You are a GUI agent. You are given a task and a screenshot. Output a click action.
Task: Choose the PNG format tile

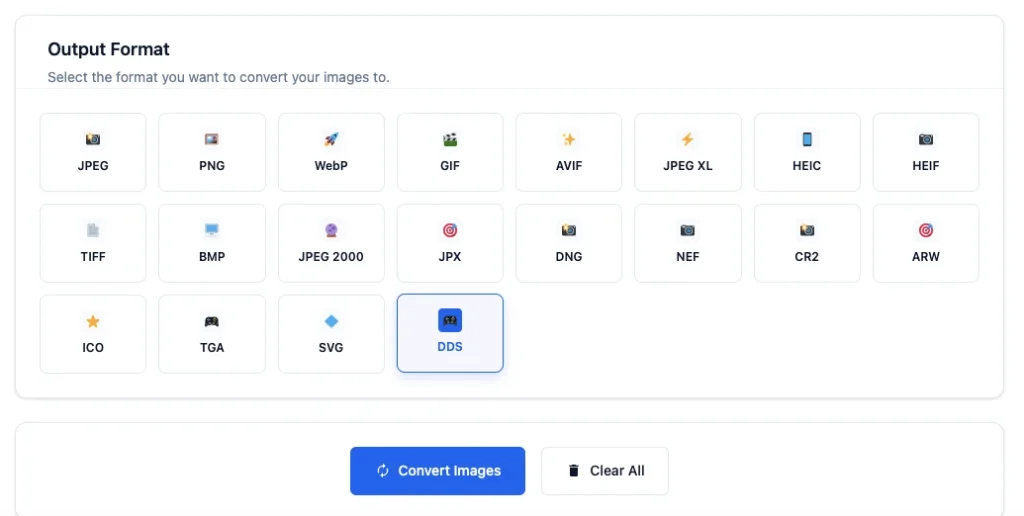(x=212, y=152)
